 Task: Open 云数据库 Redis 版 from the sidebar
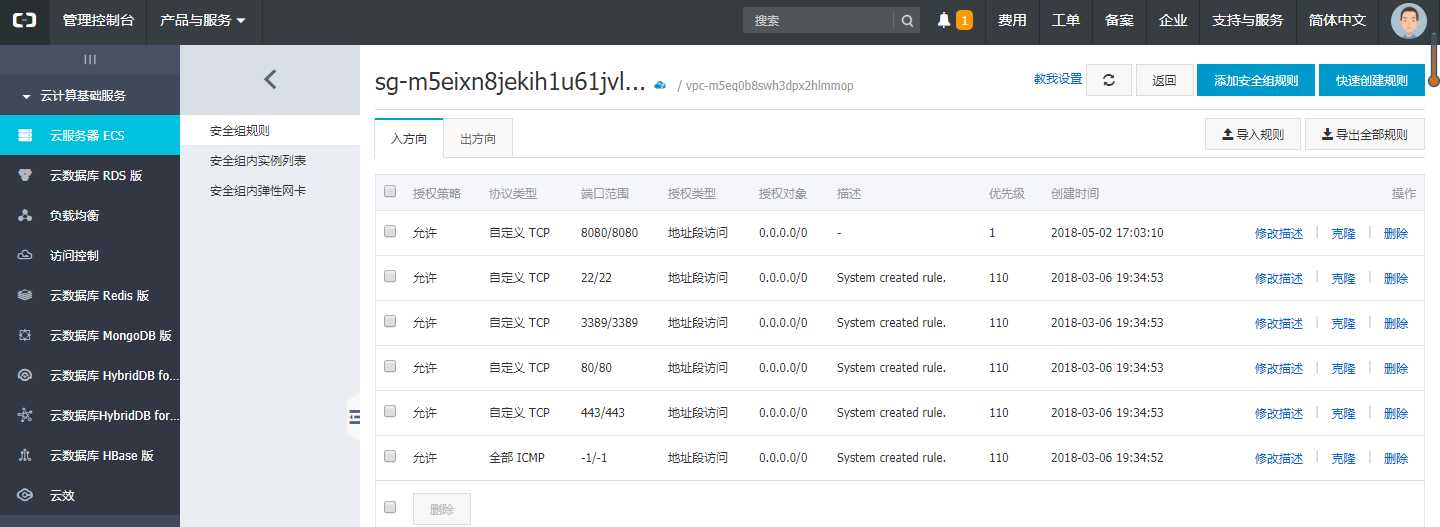tap(99, 295)
